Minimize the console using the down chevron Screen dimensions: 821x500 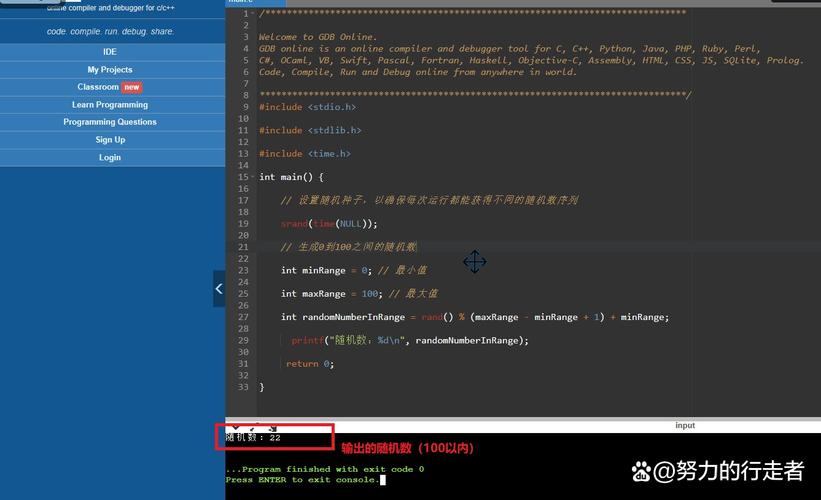235,427
